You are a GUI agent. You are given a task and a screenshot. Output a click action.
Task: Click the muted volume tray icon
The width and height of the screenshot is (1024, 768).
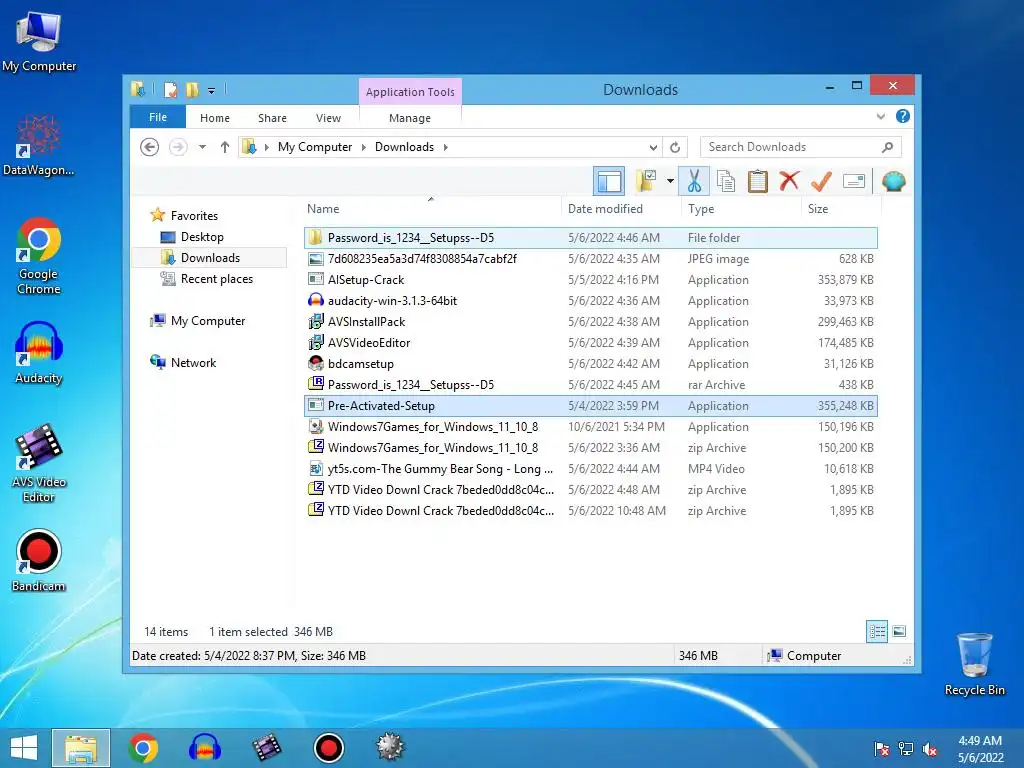click(x=930, y=749)
